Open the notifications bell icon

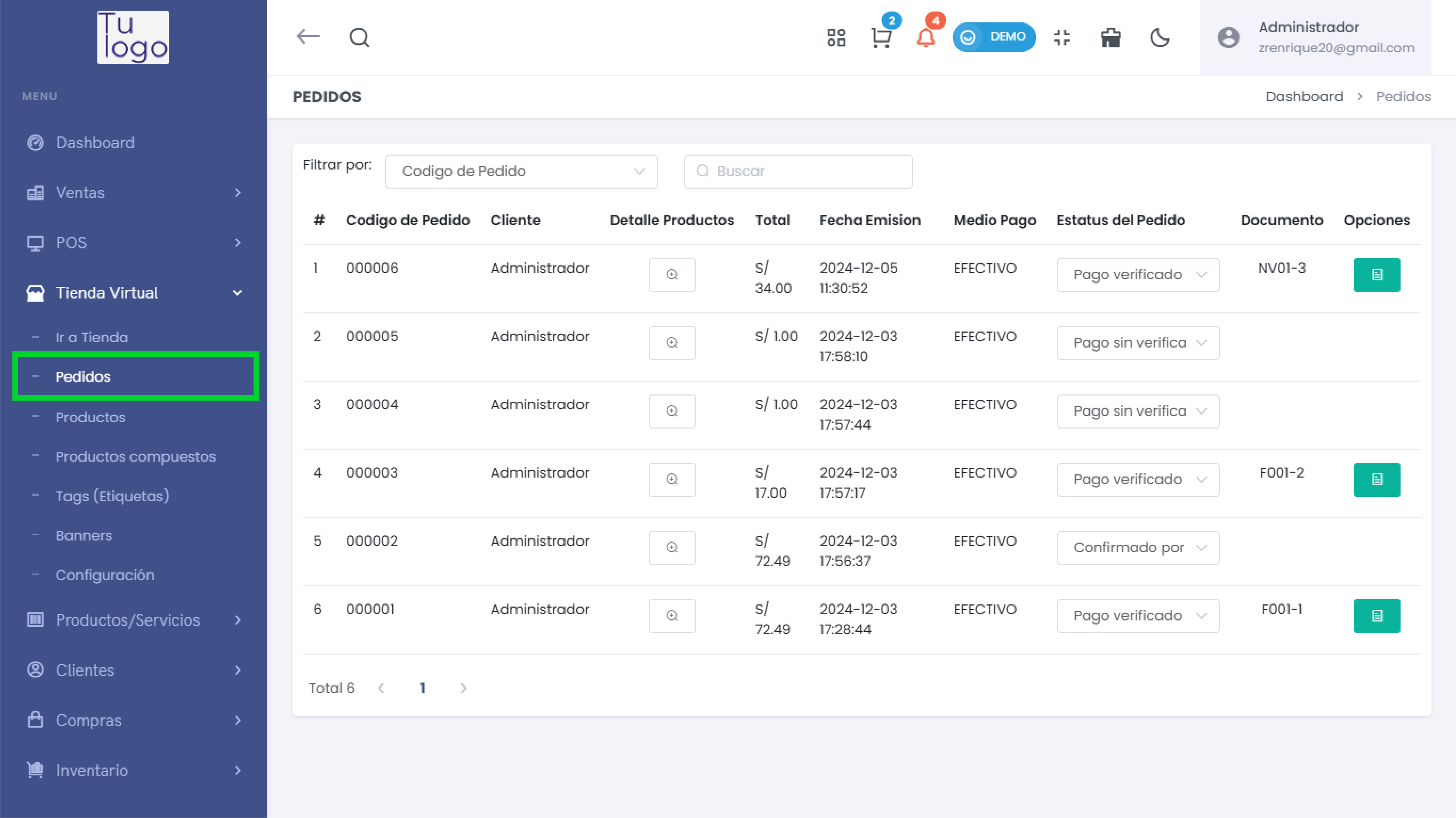click(x=925, y=38)
